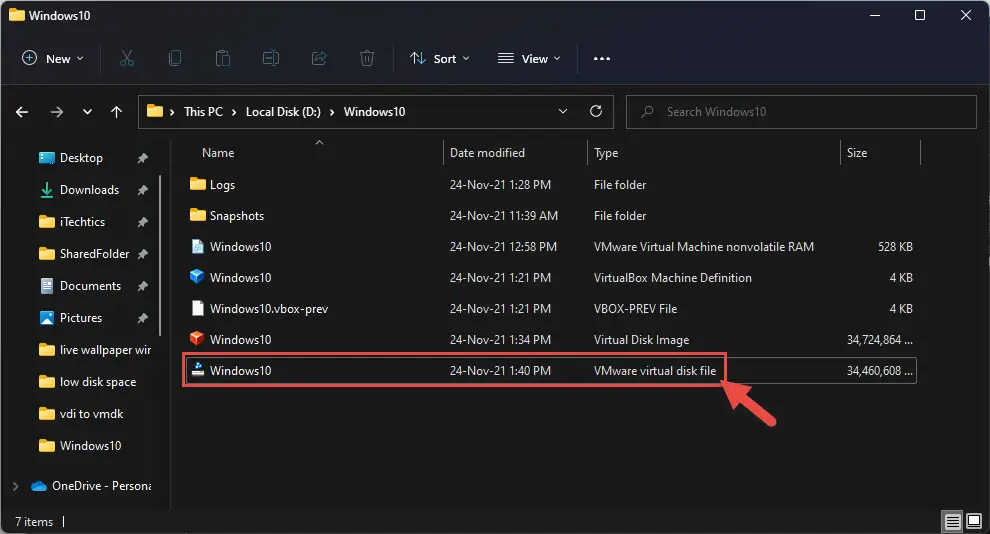The image size is (990, 534).
Task: Click This PC in the breadcrumb
Action: coord(203,112)
